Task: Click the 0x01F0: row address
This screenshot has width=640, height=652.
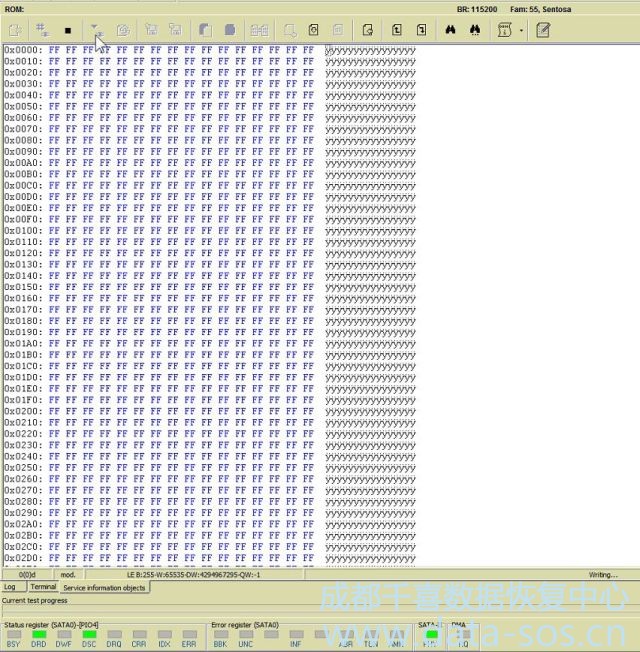Action: click(x=23, y=400)
